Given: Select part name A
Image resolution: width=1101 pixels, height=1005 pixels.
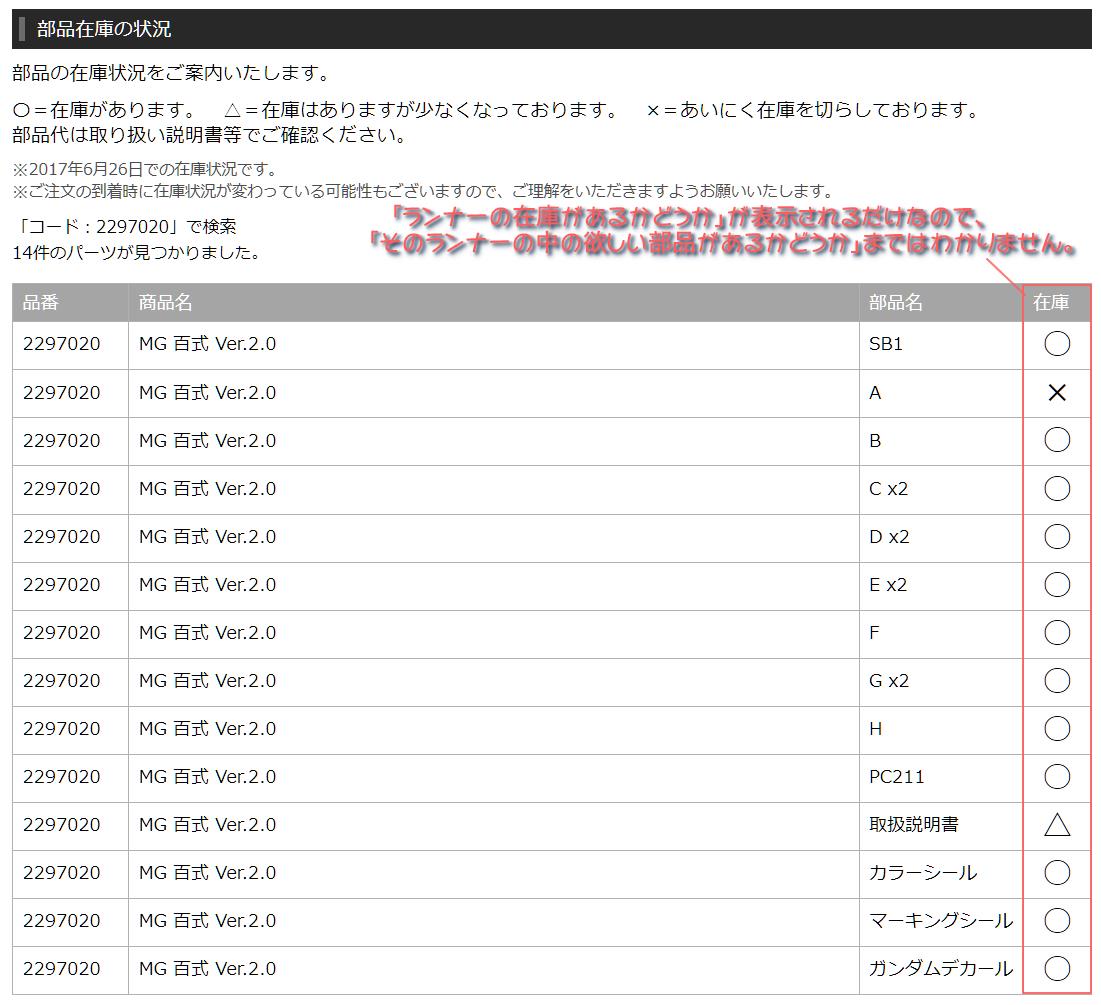Looking at the screenshot, I should [x=875, y=393].
